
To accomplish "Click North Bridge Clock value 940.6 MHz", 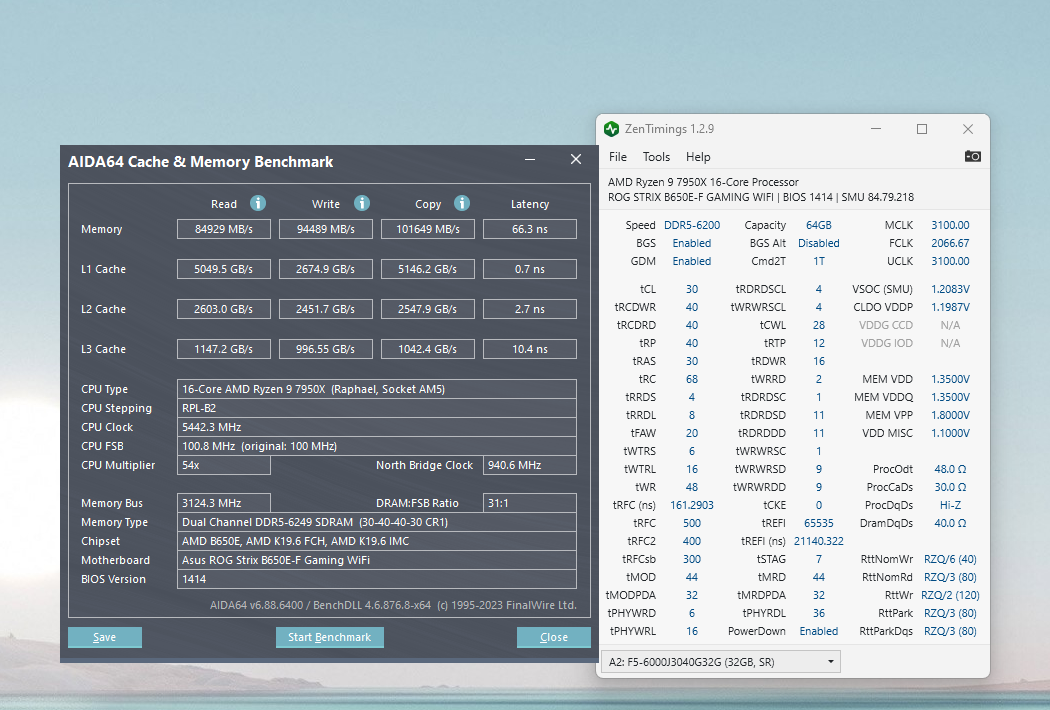I will point(530,465).
